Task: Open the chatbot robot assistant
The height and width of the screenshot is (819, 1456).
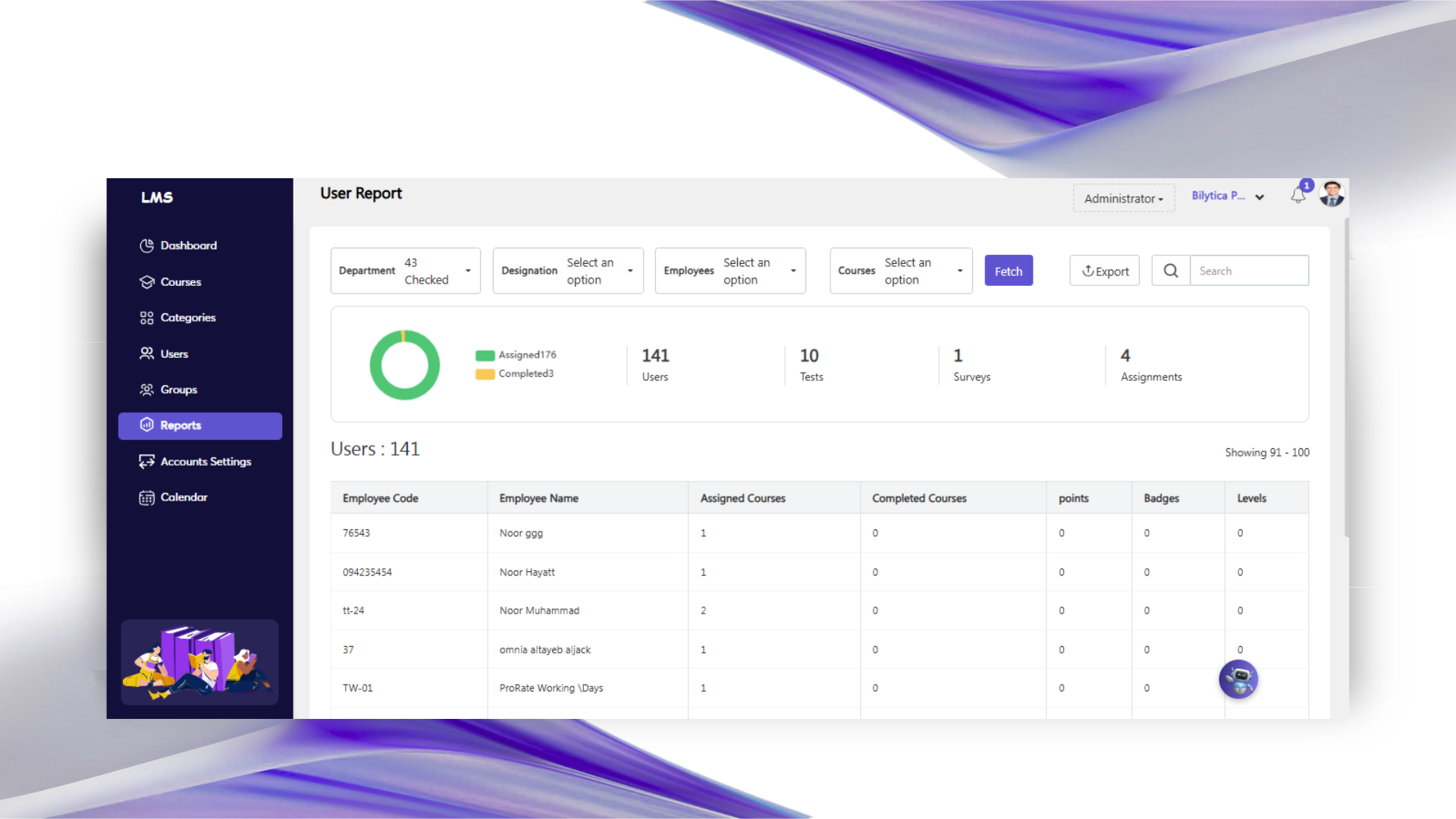Action: click(x=1238, y=679)
